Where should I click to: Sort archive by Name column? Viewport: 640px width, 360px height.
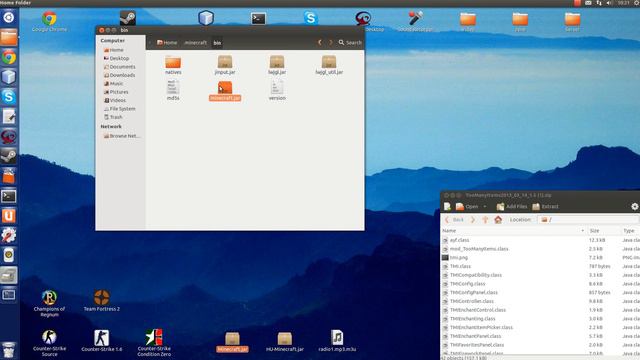[x=513, y=231]
